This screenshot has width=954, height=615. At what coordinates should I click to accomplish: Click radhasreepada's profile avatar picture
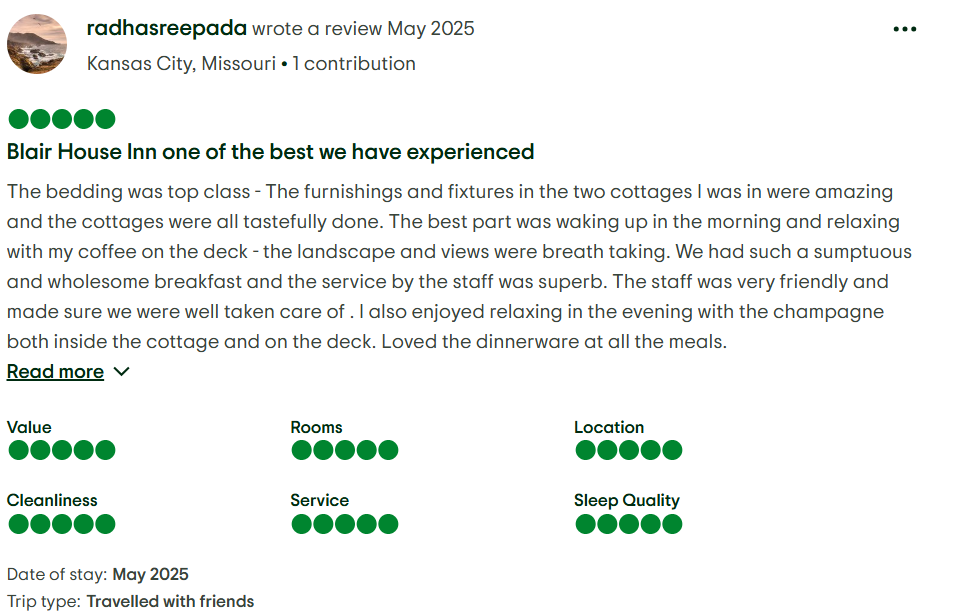[x=37, y=44]
